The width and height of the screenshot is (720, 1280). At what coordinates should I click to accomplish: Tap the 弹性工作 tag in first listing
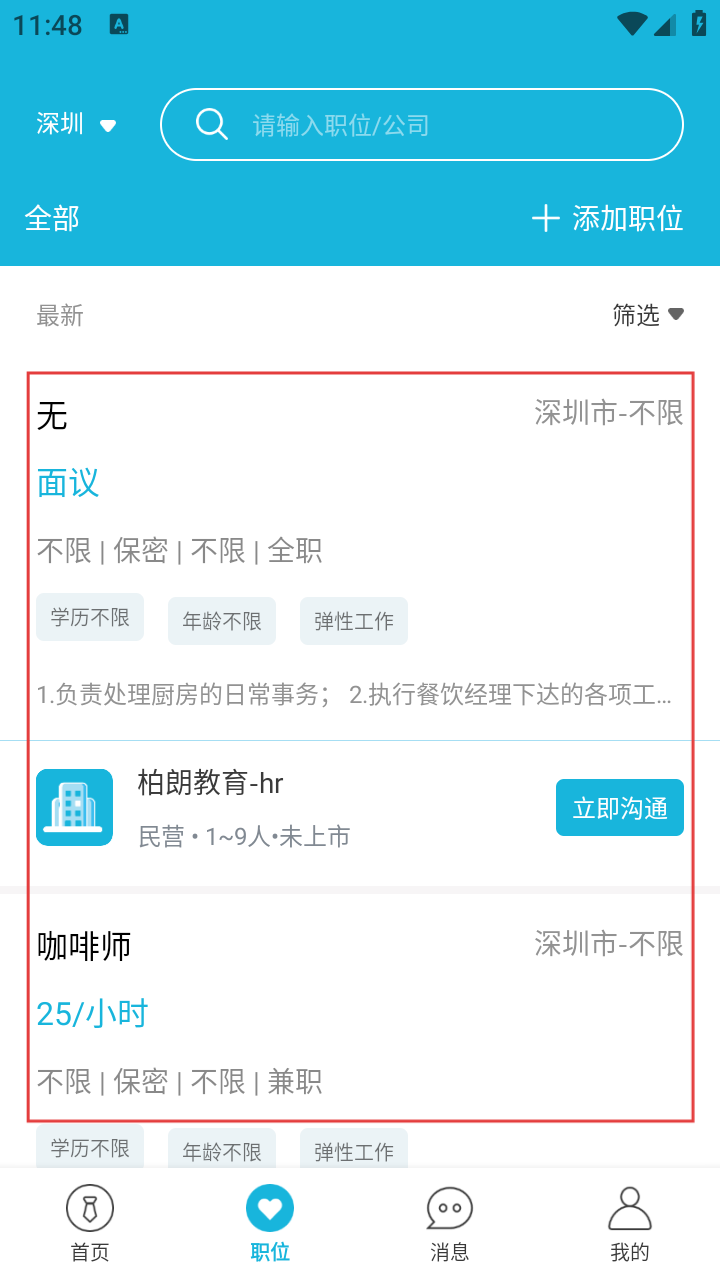tap(353, 621)
